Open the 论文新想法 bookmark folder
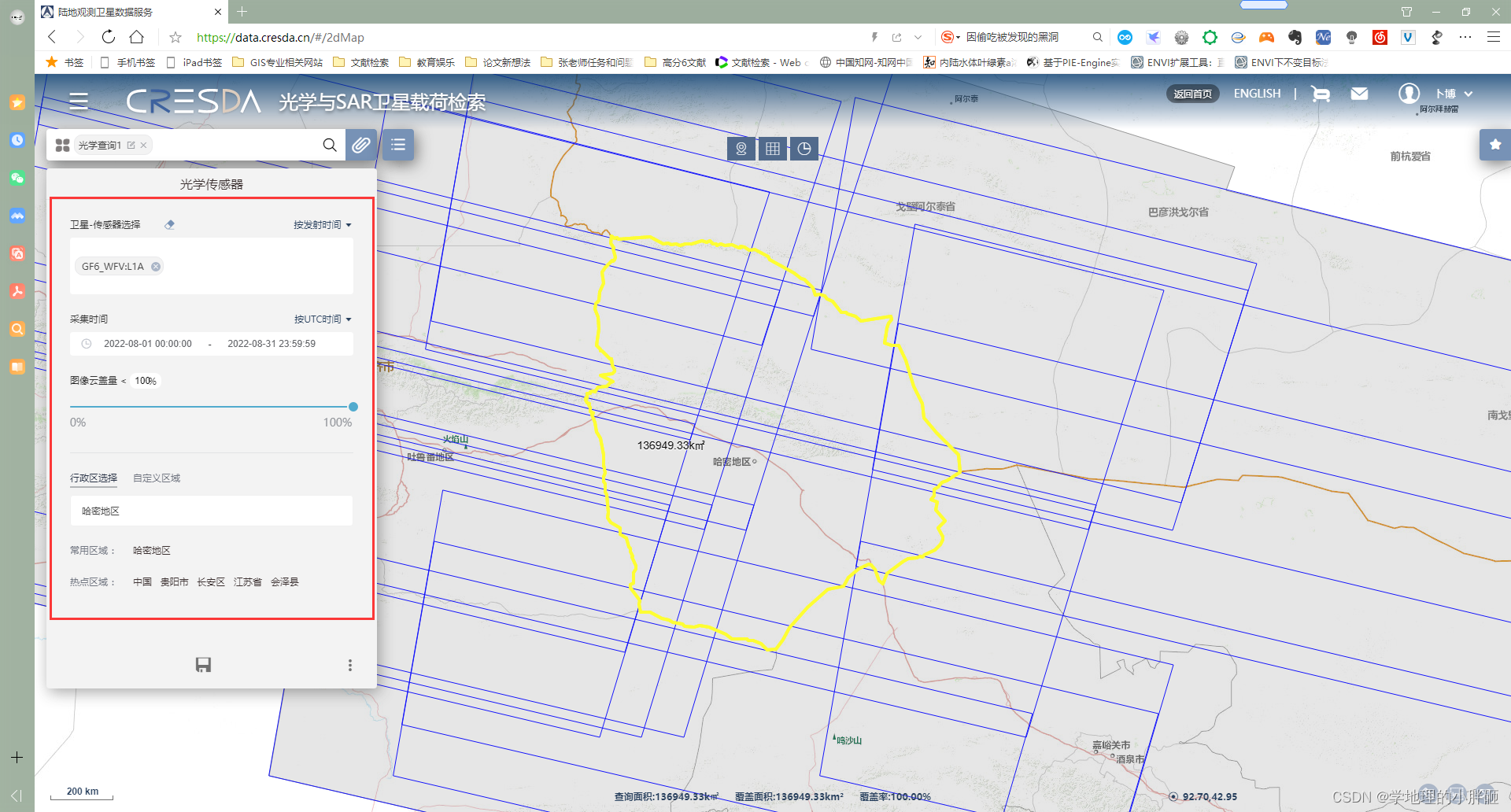Screen dimensions: 1511x812 [x=497, y=62]
